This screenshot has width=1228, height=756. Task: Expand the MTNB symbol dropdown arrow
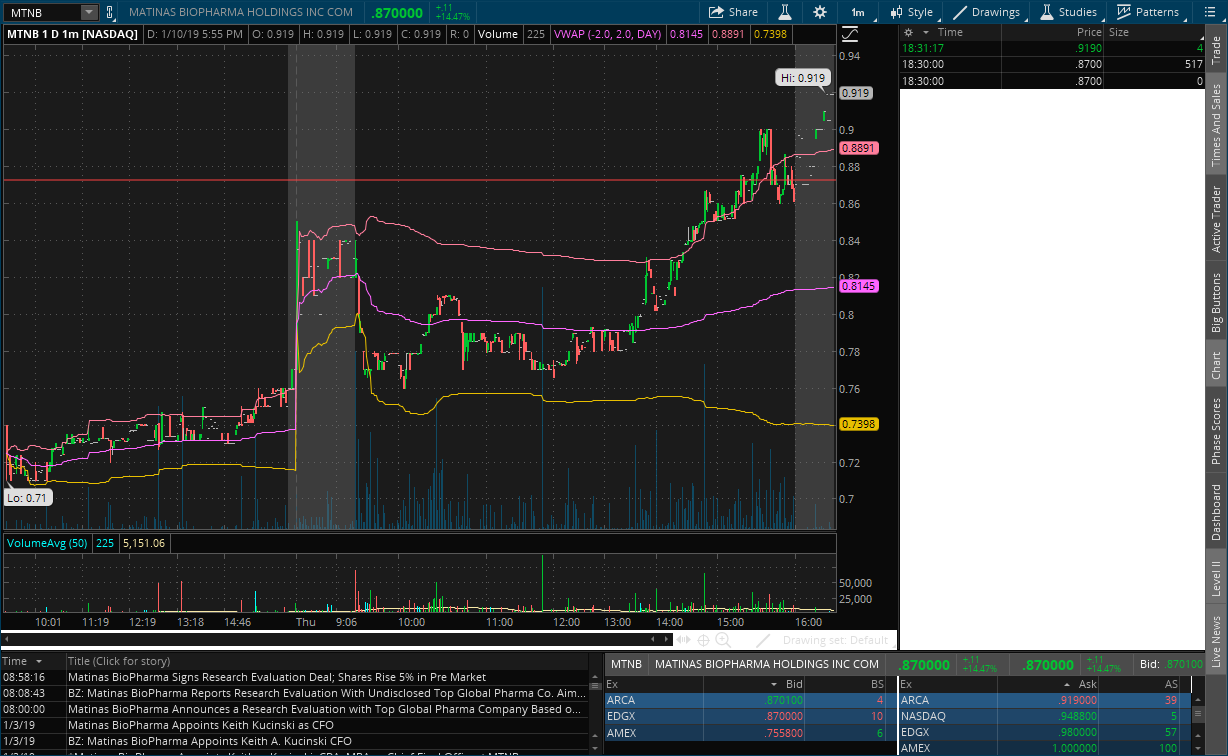(88, 12)
